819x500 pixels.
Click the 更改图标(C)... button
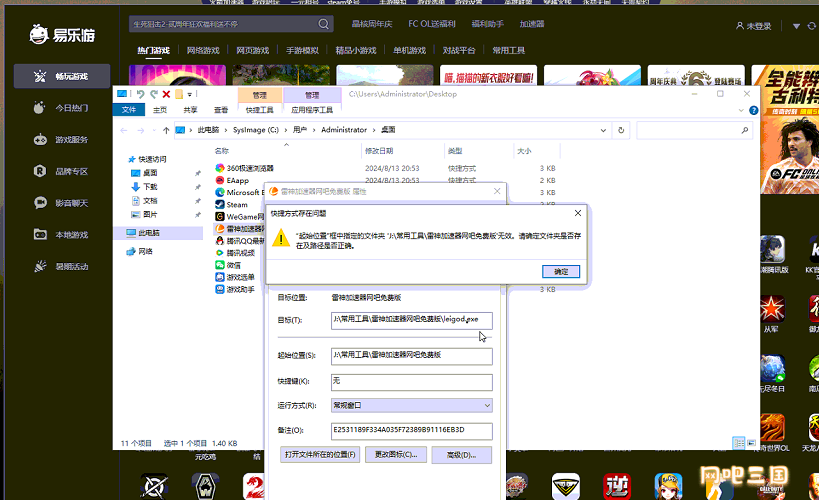pos(396,455)
